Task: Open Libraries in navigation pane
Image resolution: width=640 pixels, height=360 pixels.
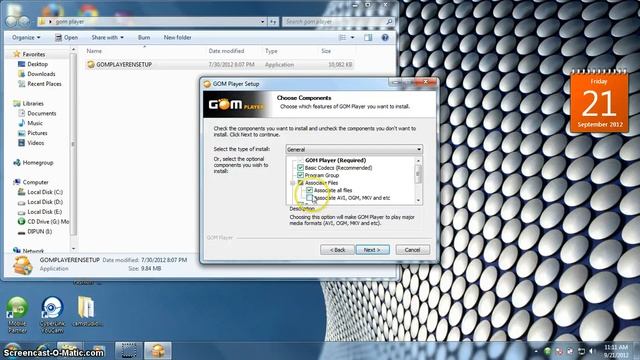Action: point(33,104)
